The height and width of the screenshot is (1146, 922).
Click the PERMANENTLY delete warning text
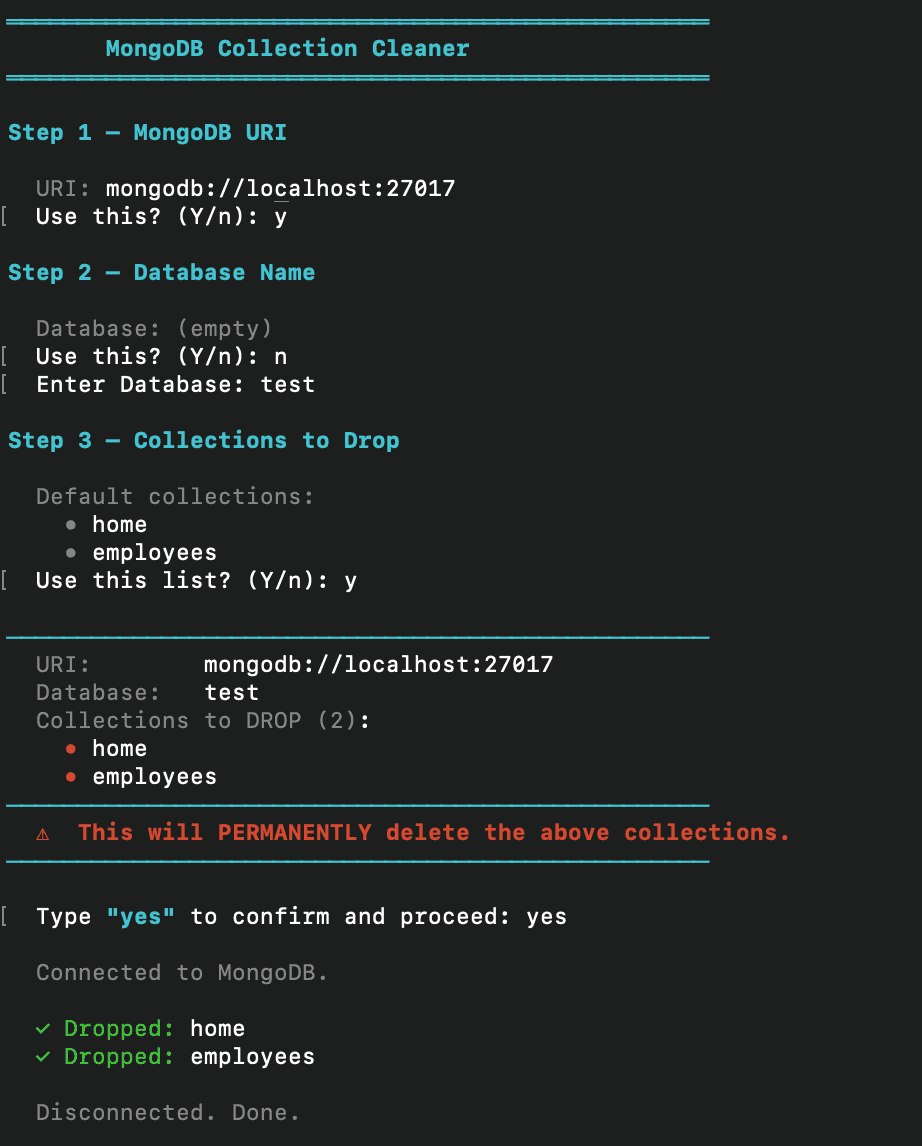tap(434, 832)
